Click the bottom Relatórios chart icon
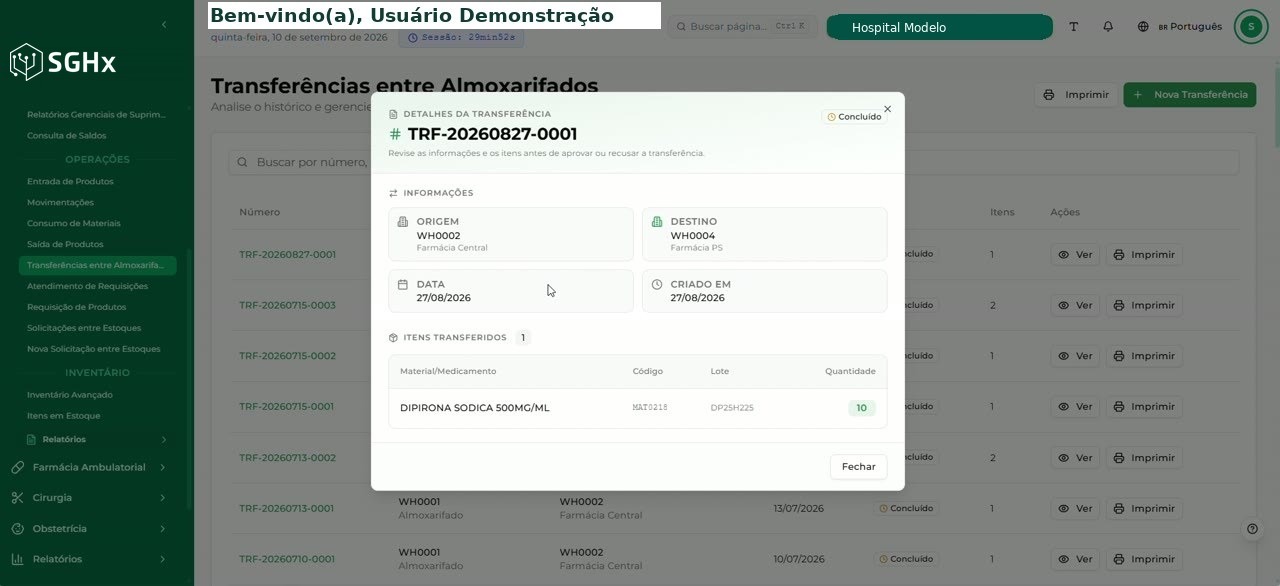This screenshot has width=1280, height=586. pos(17,560)
